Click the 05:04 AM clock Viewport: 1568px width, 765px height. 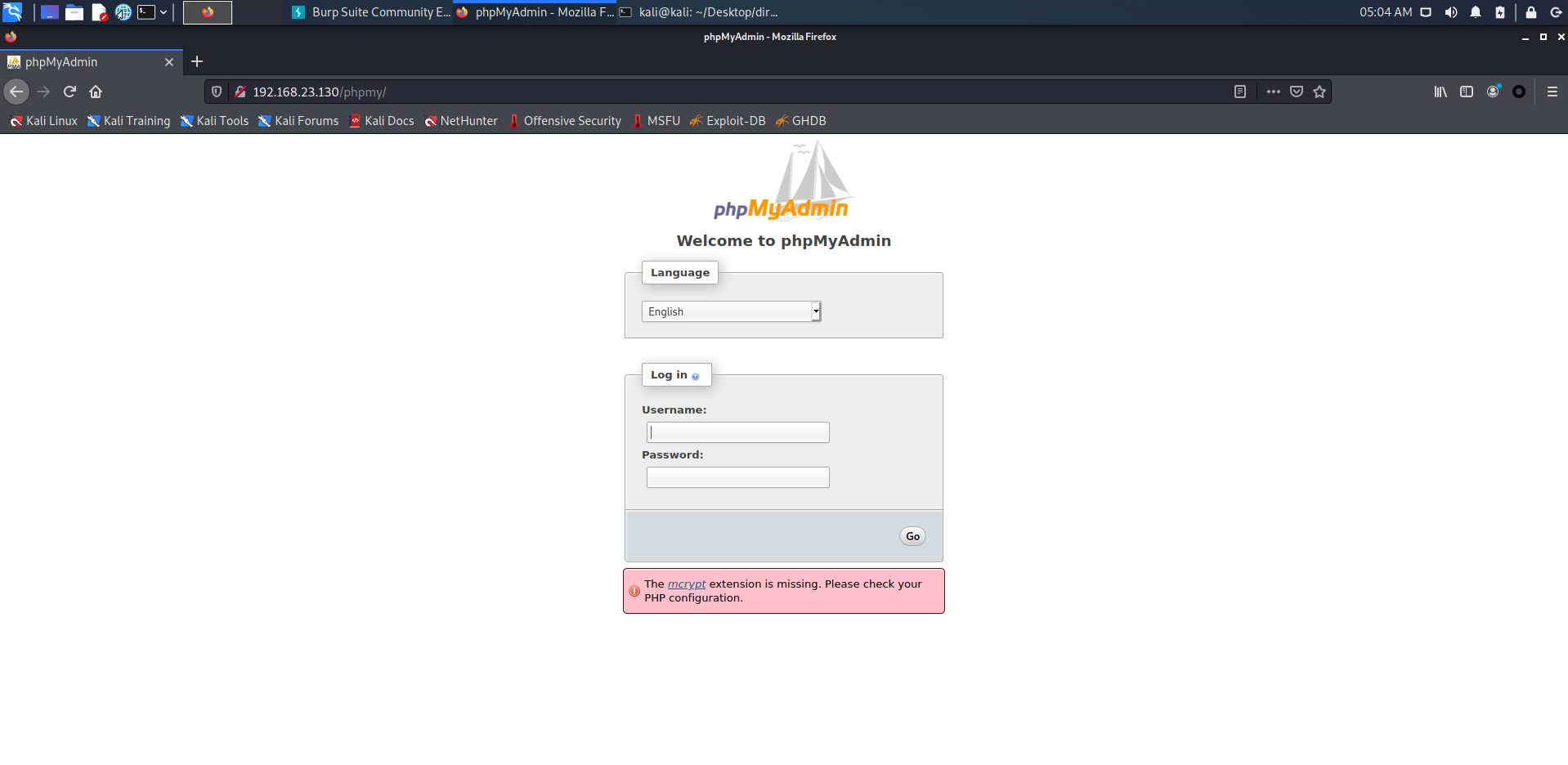(1386, 12)
